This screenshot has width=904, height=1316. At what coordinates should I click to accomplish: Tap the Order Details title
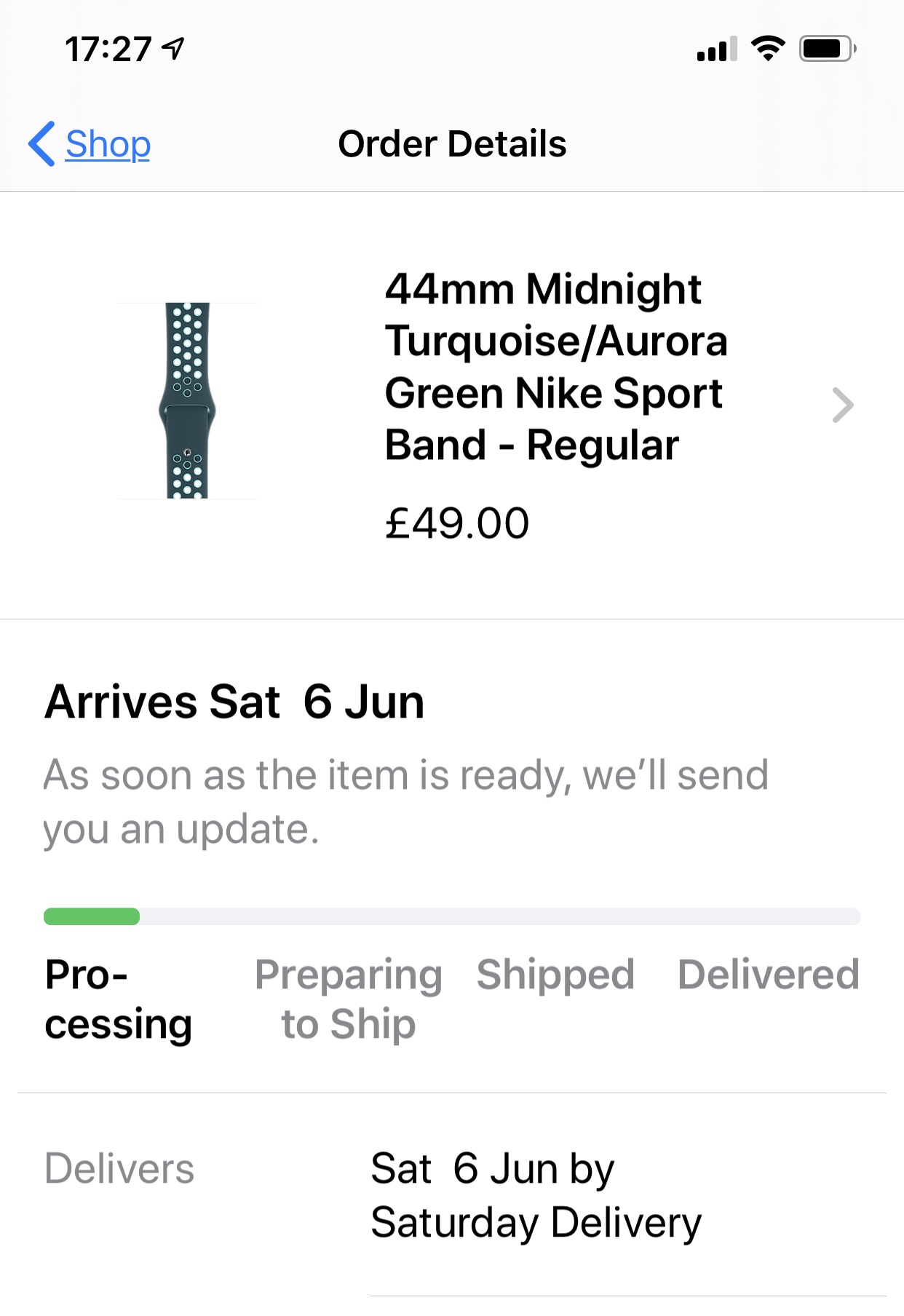[452, 143]
